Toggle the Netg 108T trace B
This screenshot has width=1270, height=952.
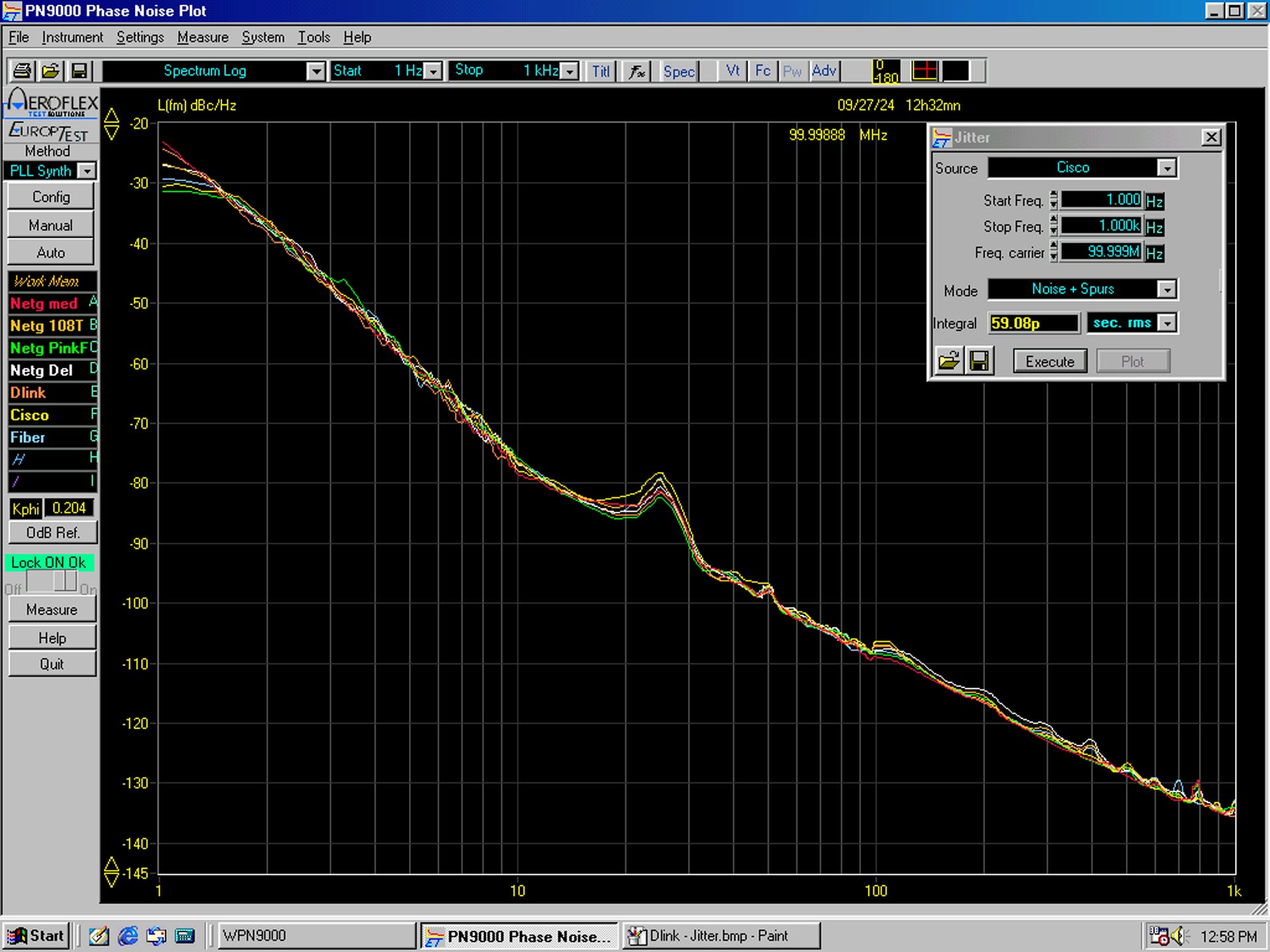point(53,325)
